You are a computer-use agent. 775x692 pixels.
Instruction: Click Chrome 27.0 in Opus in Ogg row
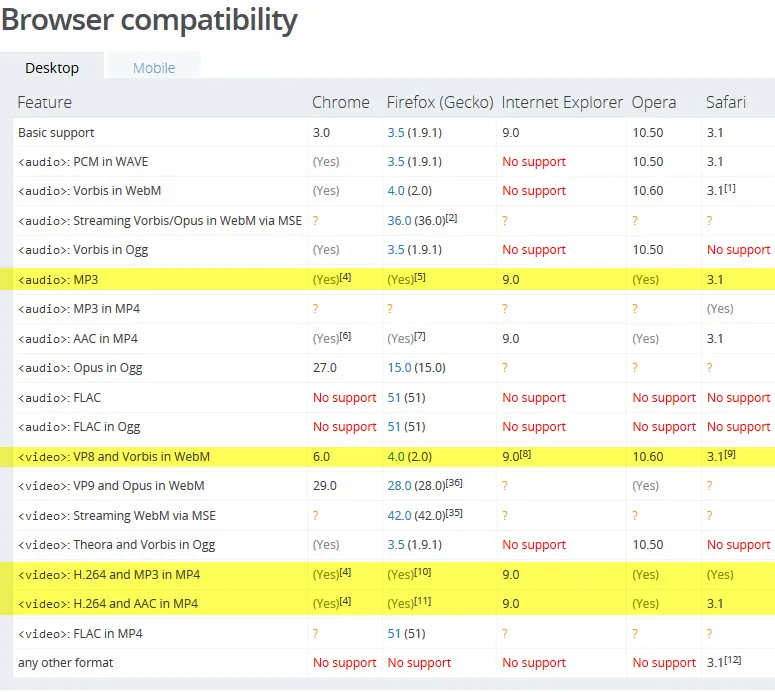[x=325, y=368]
